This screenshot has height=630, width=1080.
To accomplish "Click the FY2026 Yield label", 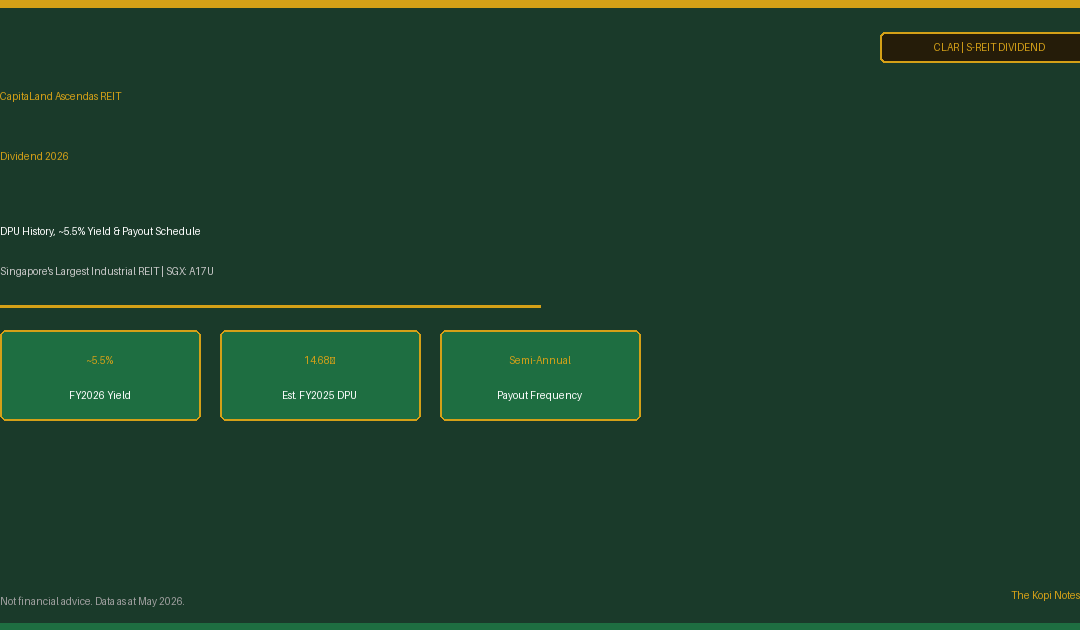I will (100, 395).
